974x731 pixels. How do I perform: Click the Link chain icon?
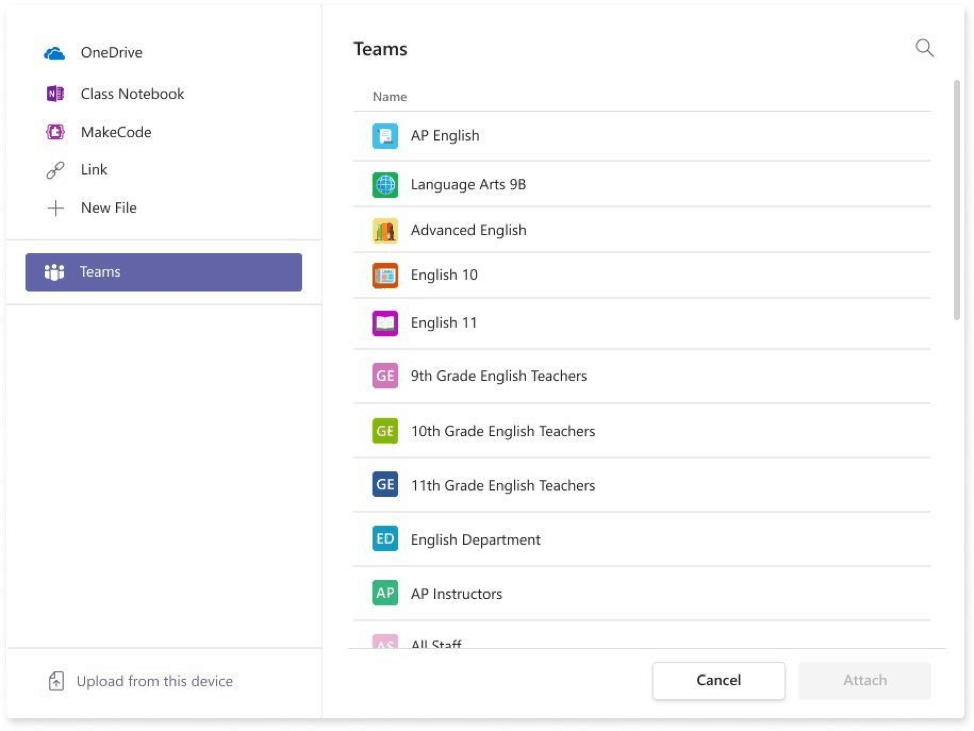pyautogui.click(x=55, y=170)
